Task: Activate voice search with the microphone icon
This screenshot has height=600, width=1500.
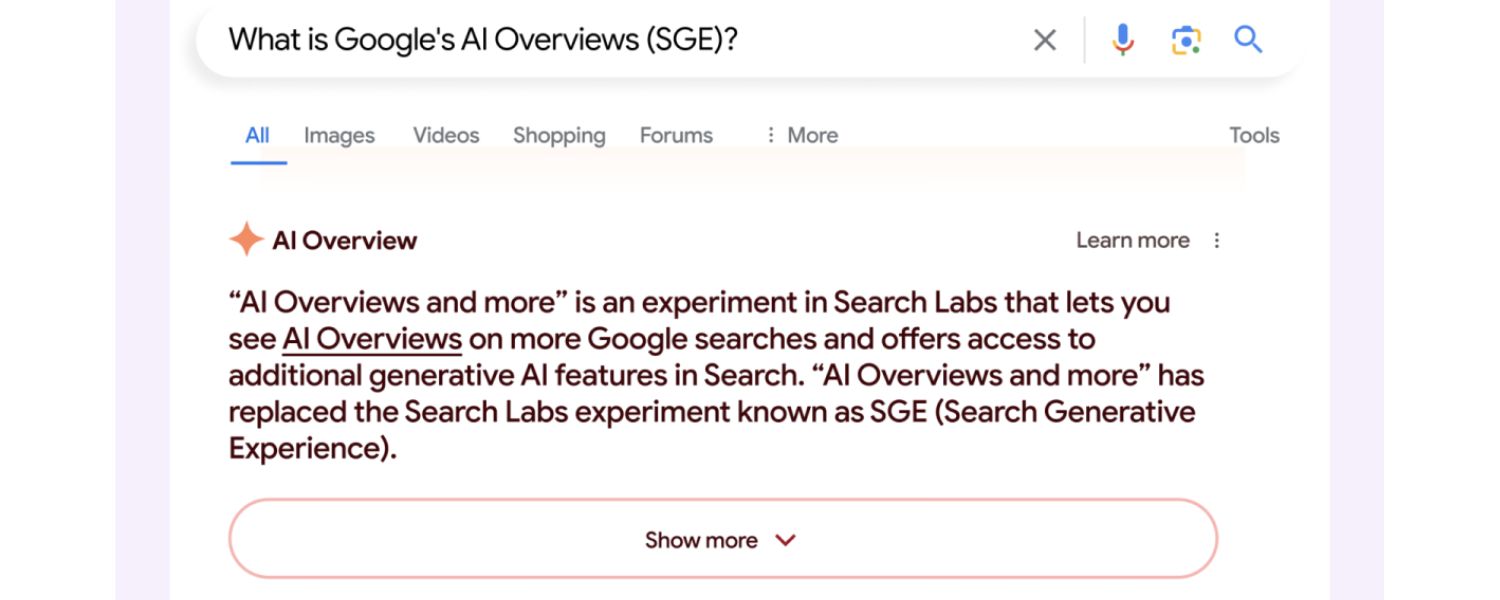Action: click(x=1123, y=40)
